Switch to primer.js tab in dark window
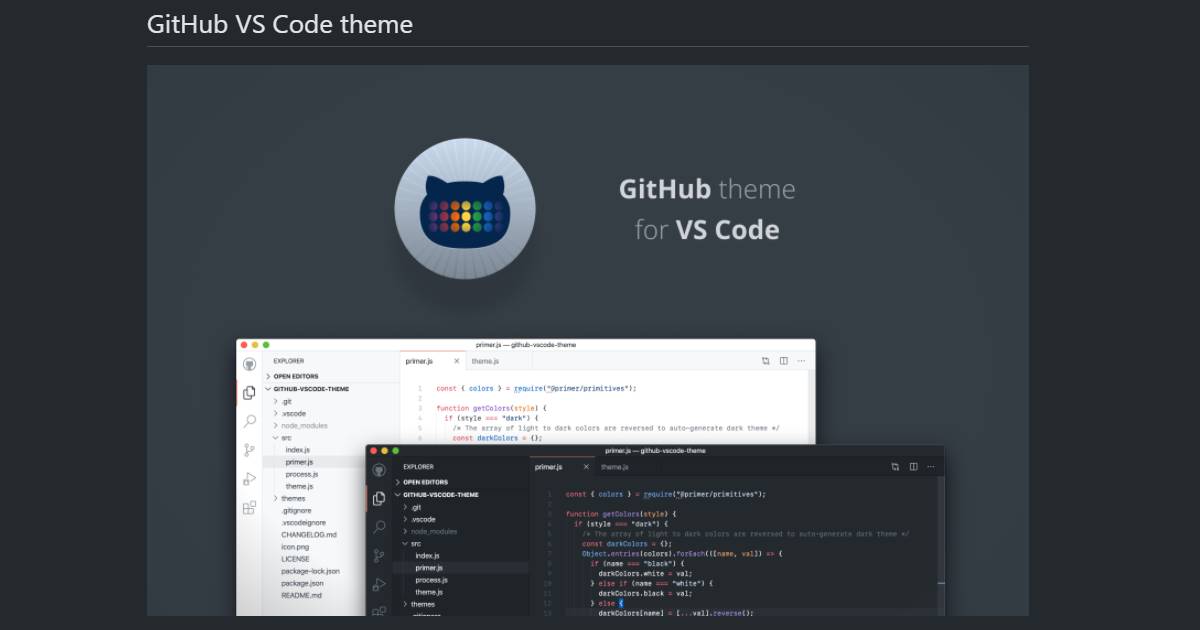The width and height of the screenshot is (1200, 630). [562, 467]
